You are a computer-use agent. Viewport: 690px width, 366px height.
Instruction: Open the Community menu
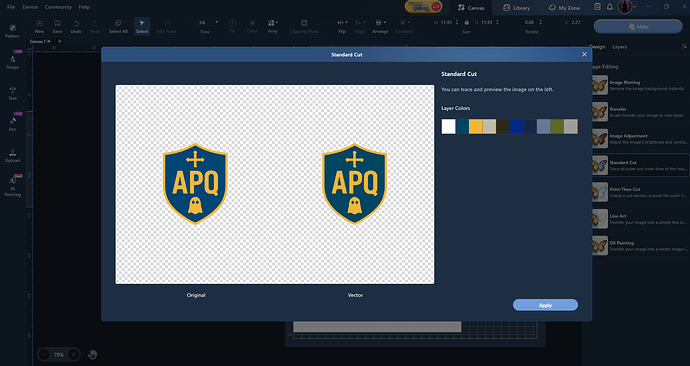[58, 7]
